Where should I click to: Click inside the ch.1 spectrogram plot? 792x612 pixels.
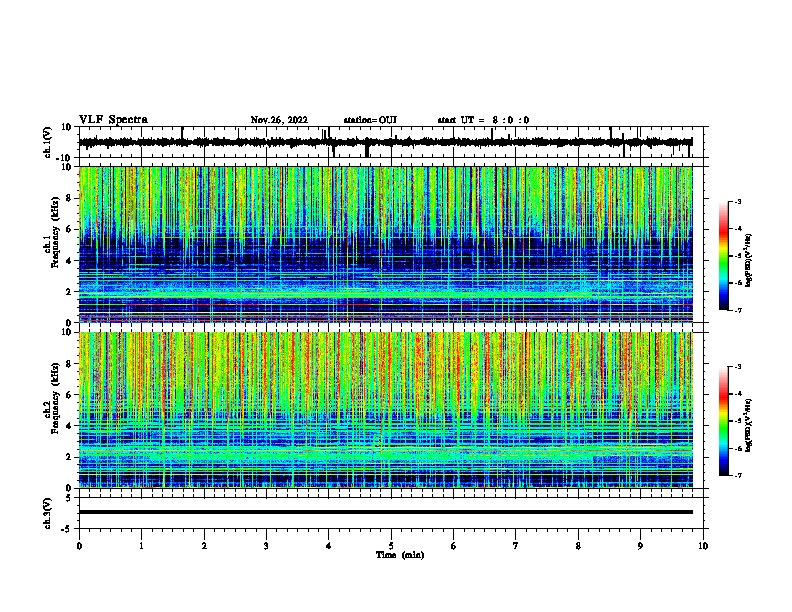coord(386,244)
